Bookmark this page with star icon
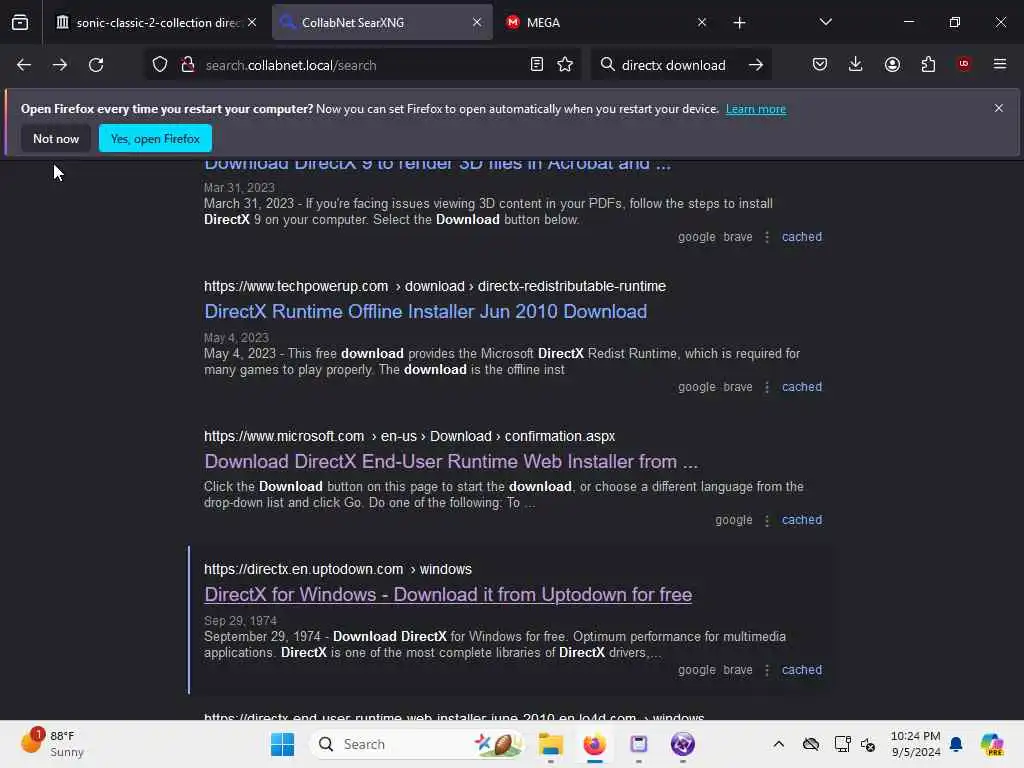Image resolution: width=1024 pixels, height=768 pixels. pos(565,65)
